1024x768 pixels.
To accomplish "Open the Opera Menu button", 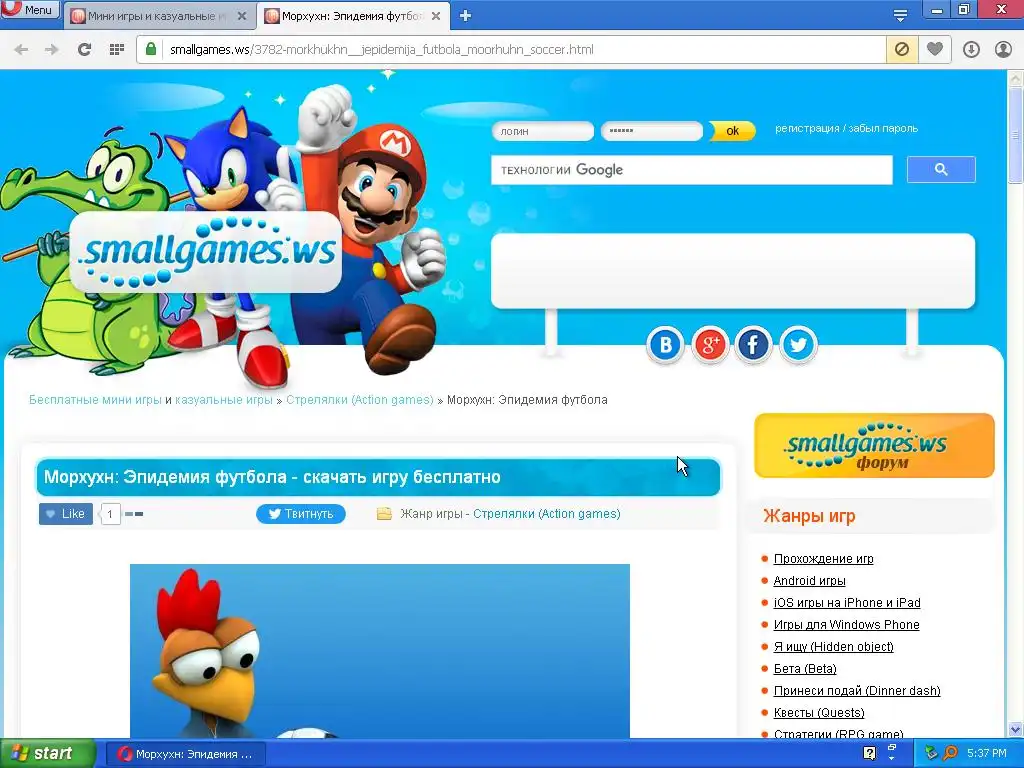I will [x=30, y=9].
